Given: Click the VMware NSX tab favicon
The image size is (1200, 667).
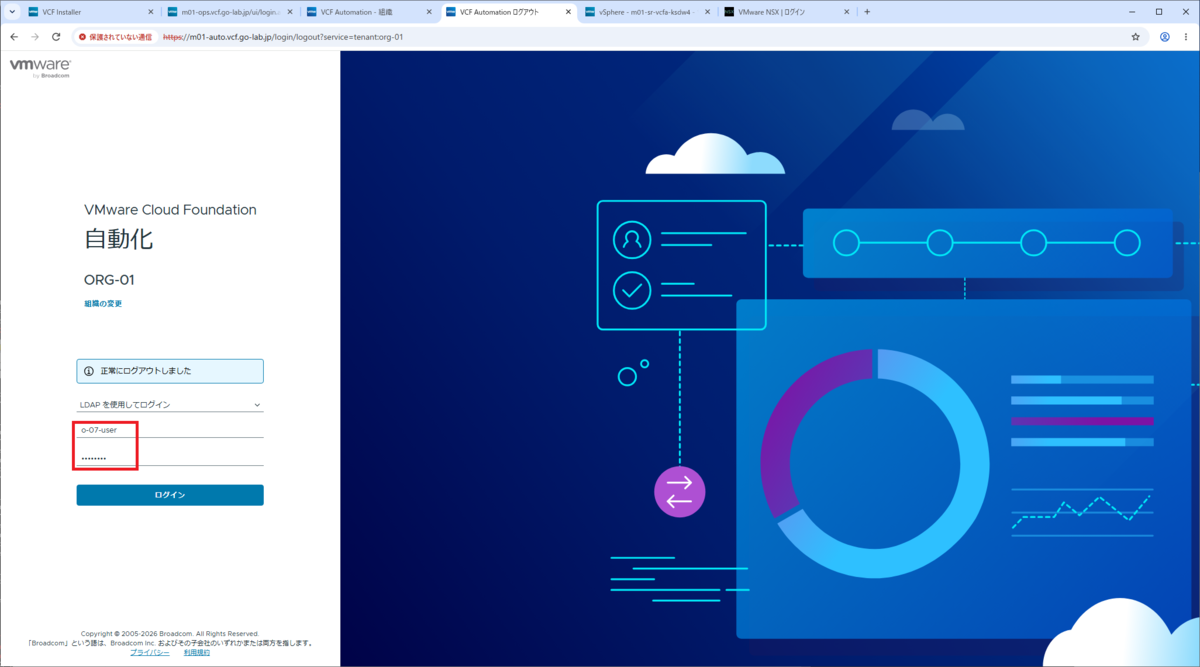Looking at the screenshot, I should 729,12.
